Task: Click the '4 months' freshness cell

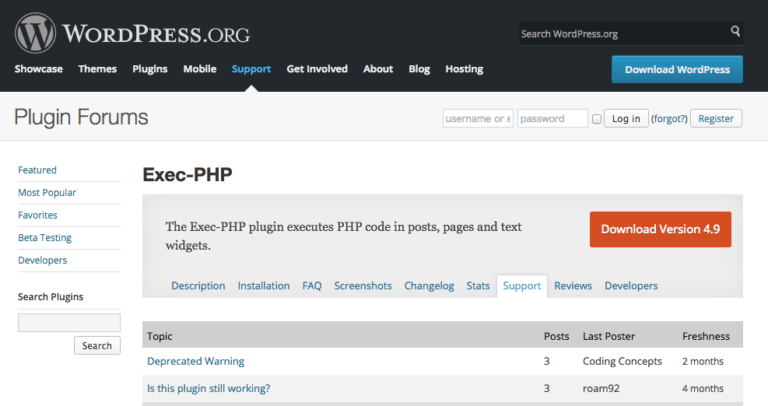Action: tap(703, 388)
